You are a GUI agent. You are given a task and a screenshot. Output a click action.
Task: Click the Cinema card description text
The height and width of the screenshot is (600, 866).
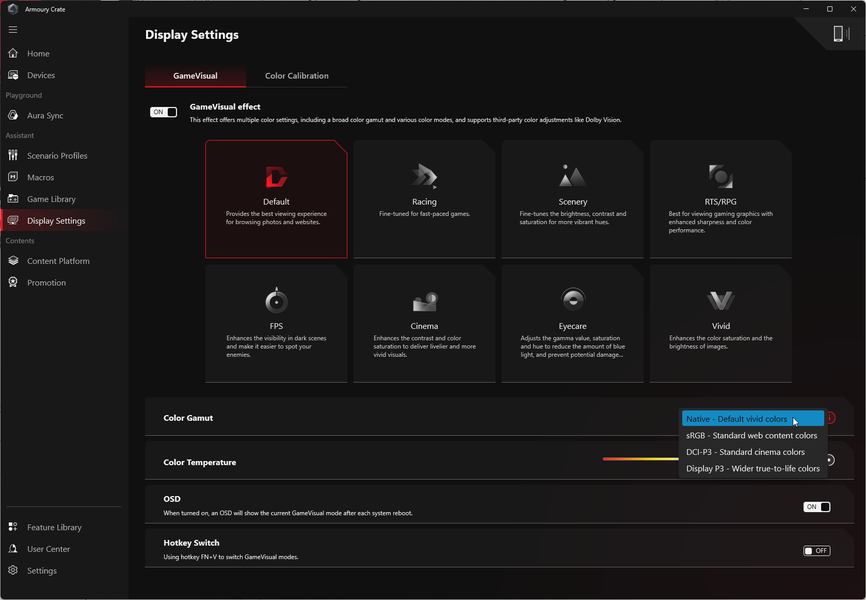point(424,346)
